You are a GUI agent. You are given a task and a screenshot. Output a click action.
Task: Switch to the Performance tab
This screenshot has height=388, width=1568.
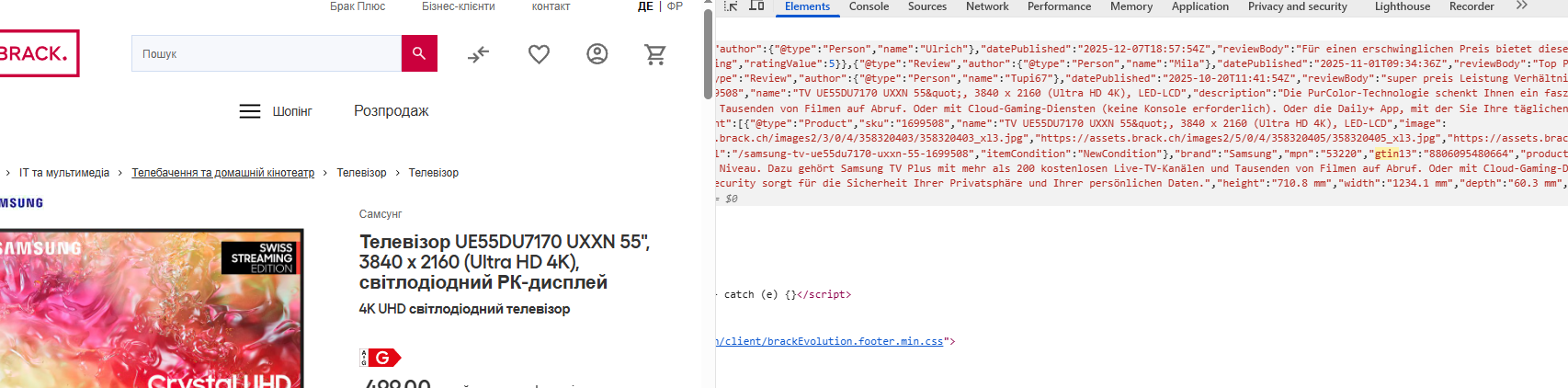click(1059, 6)
